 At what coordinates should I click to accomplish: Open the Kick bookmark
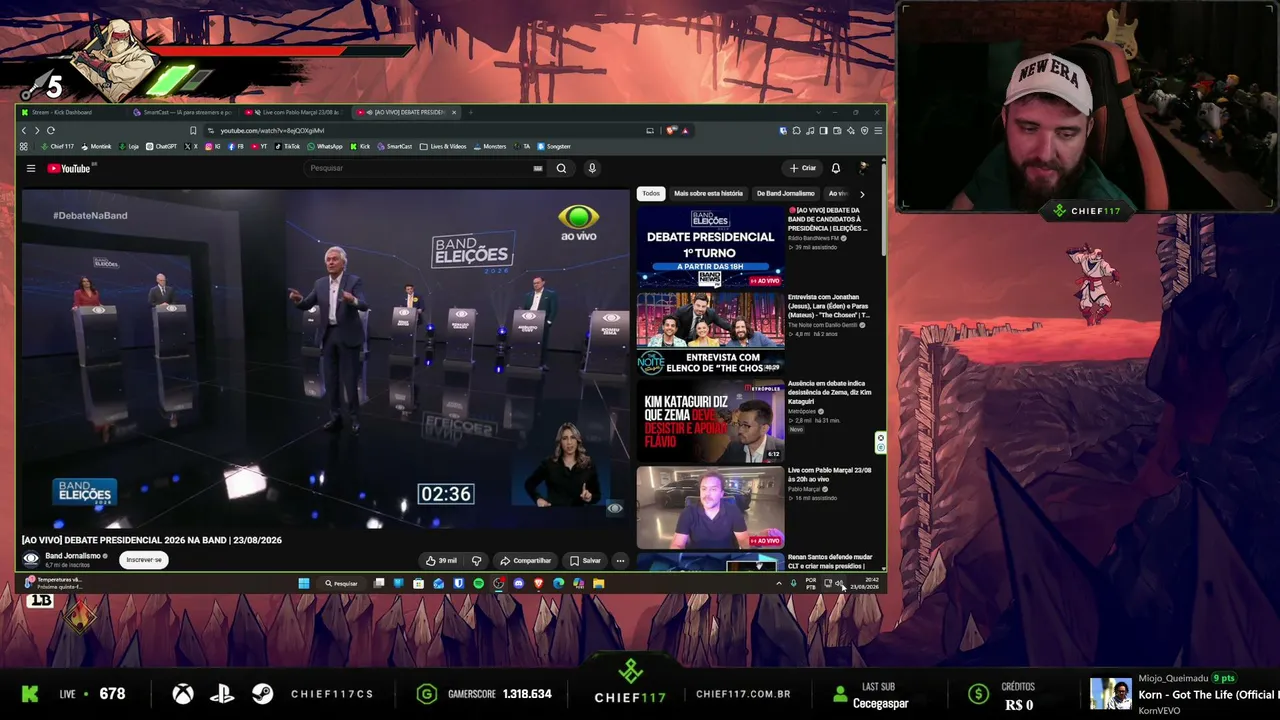360,146
